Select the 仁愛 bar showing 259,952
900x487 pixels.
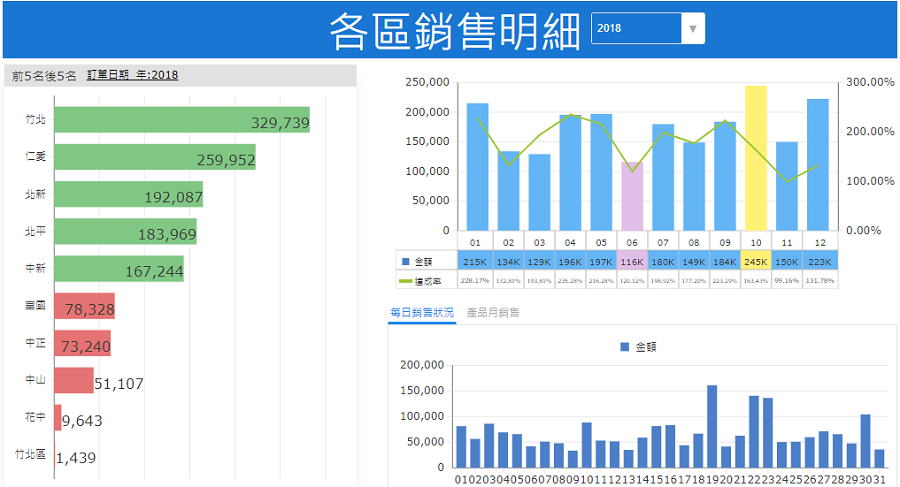click(155, 157)
